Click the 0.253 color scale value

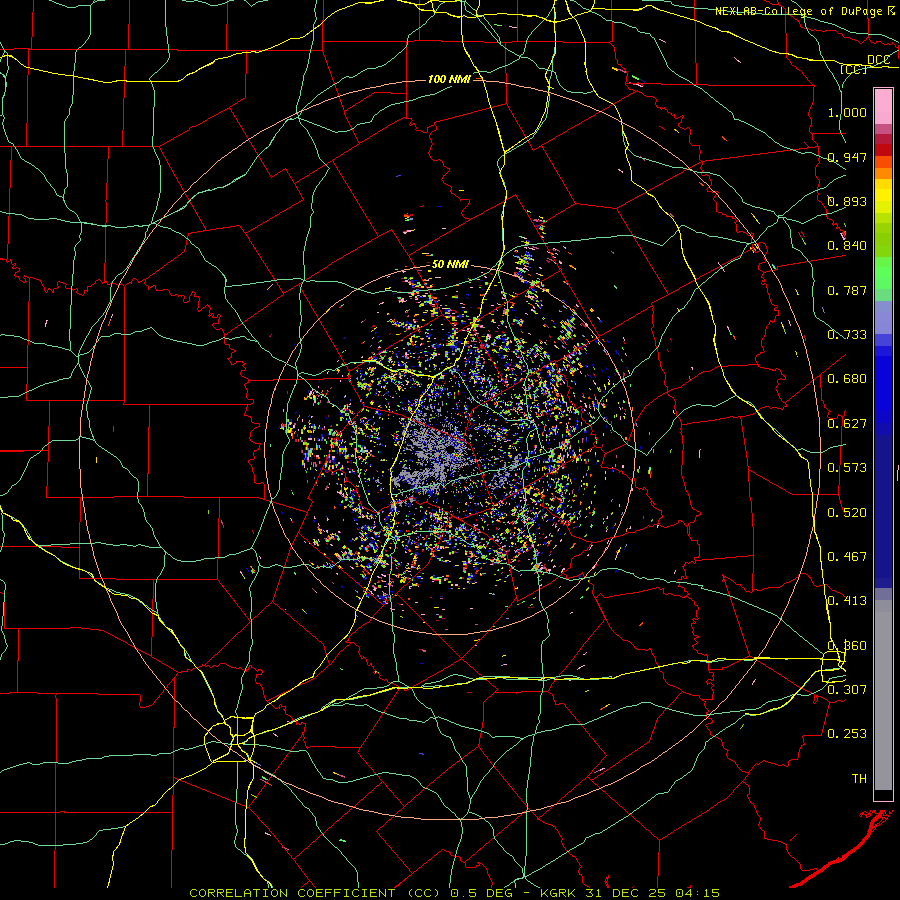click(847, 734)
